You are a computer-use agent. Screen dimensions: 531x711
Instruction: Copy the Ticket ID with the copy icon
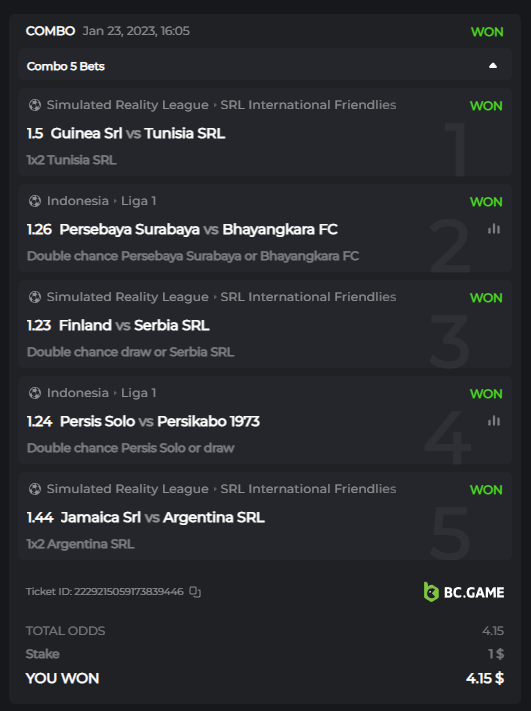pyautogui.click(x=195, y=592)
